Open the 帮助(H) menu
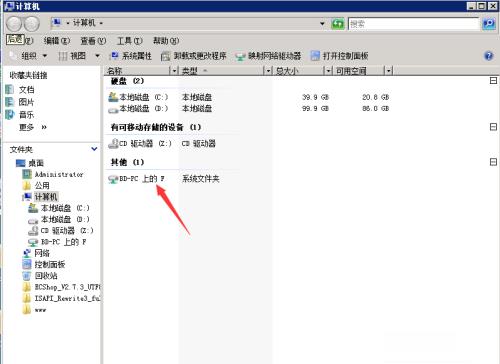 (166, 41)
